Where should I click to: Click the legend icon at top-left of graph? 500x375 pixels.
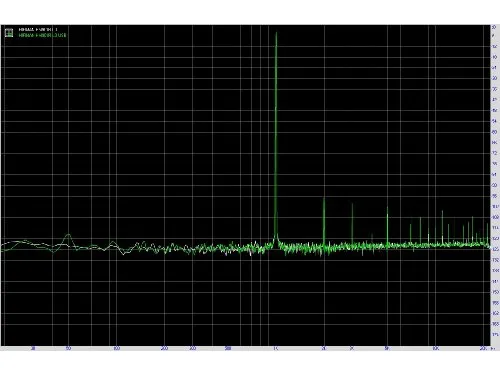tap(9, 32)
